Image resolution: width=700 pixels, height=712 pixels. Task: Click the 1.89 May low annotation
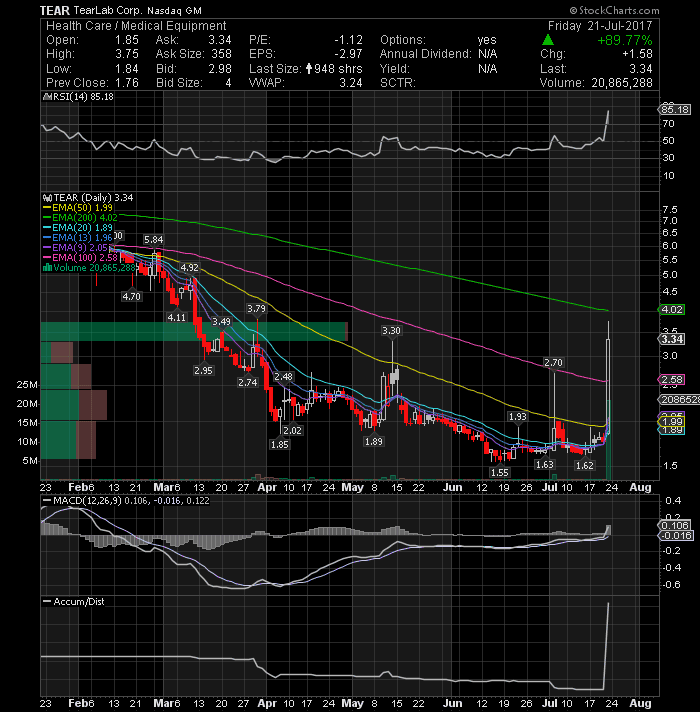coord(374,441)
